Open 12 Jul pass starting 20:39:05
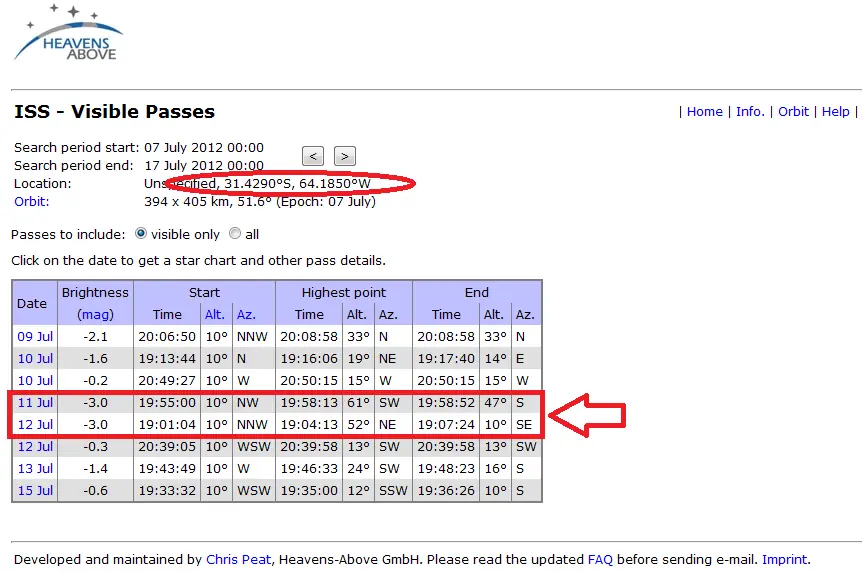Image resolution: width=863 pixels, height=572 pixels. click(35, 446)
